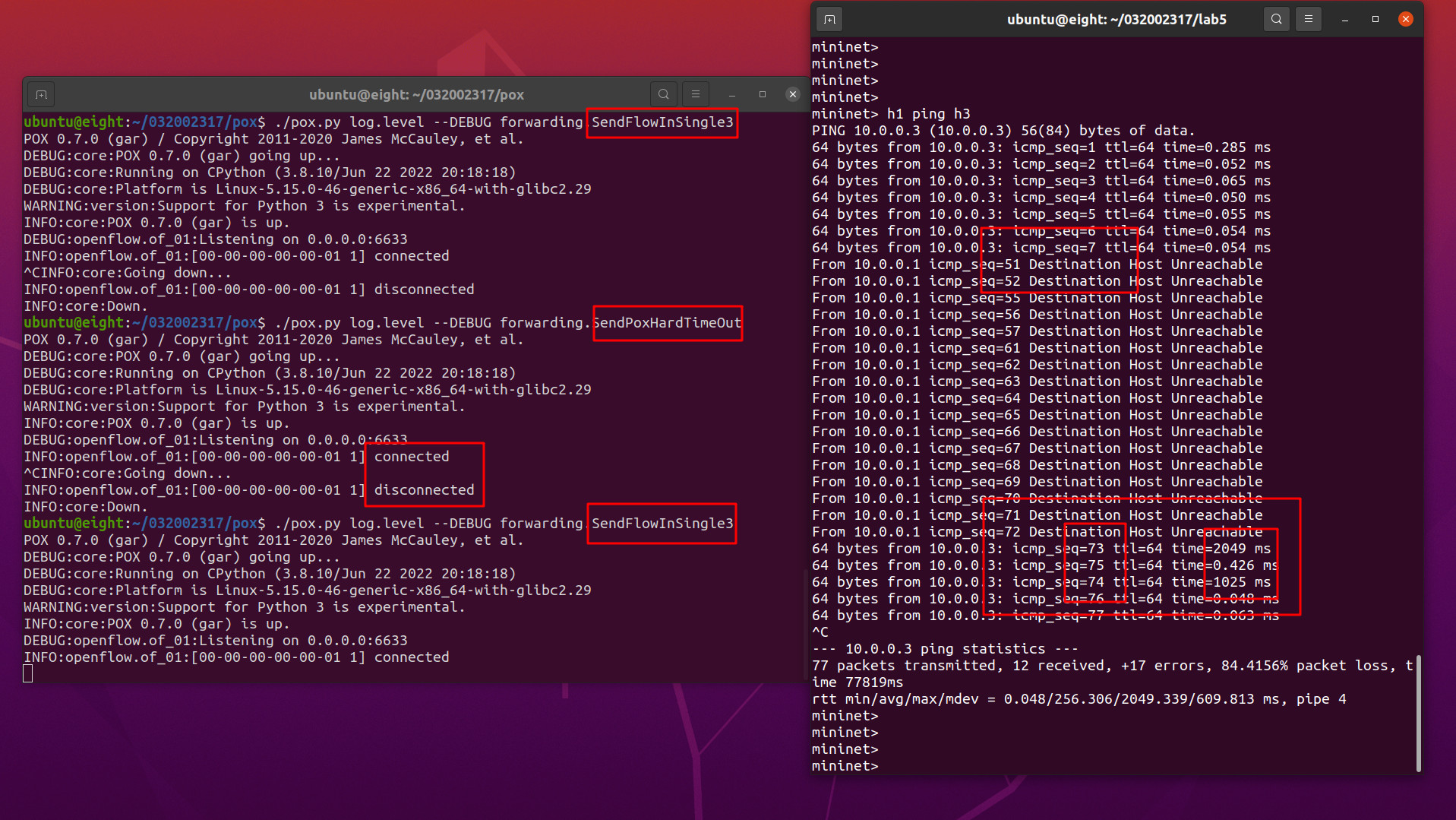Click the 'PING 10.0.0.3 (10.0.0.3) 56(84) bytes' line
The height and width of the screenshot is (820, 1456).
(x=1003, y=131)
